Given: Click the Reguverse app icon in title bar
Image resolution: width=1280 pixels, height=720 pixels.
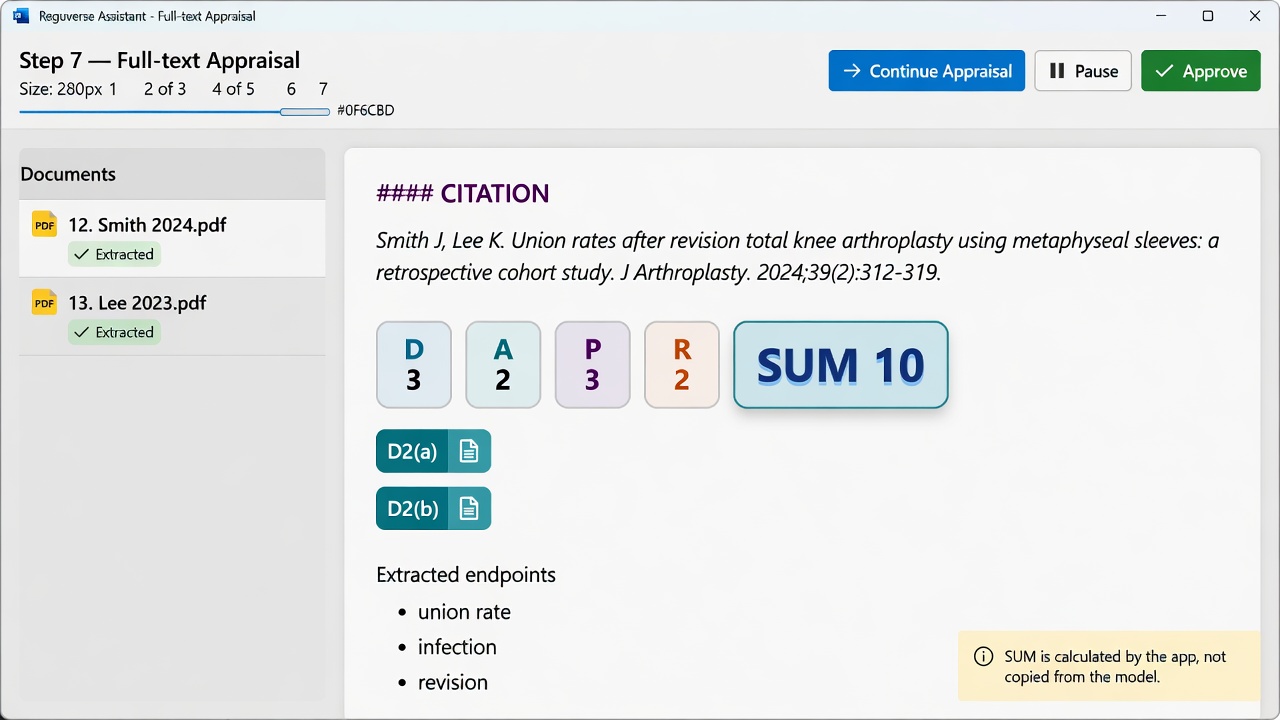Looking at the screenshot, I should point(21,16).
